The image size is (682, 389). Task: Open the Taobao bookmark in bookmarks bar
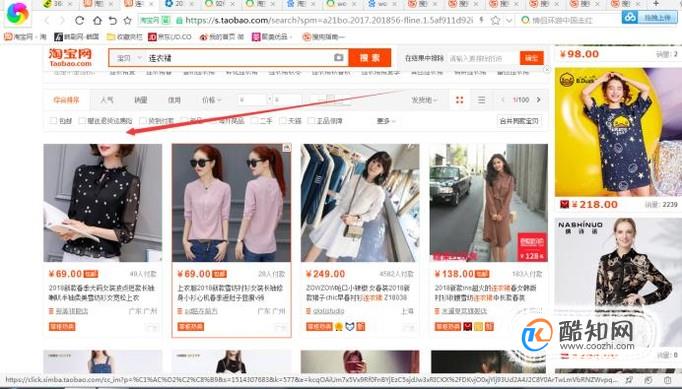(x=25, y=37)
